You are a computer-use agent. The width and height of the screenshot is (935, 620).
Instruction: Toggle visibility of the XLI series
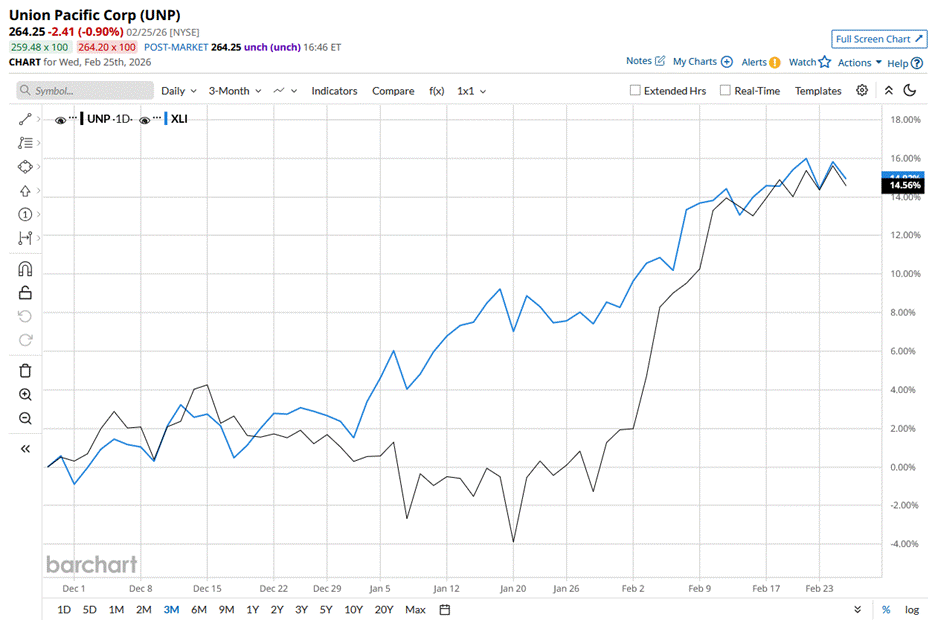pyautogui.click(x=144, y=120)
